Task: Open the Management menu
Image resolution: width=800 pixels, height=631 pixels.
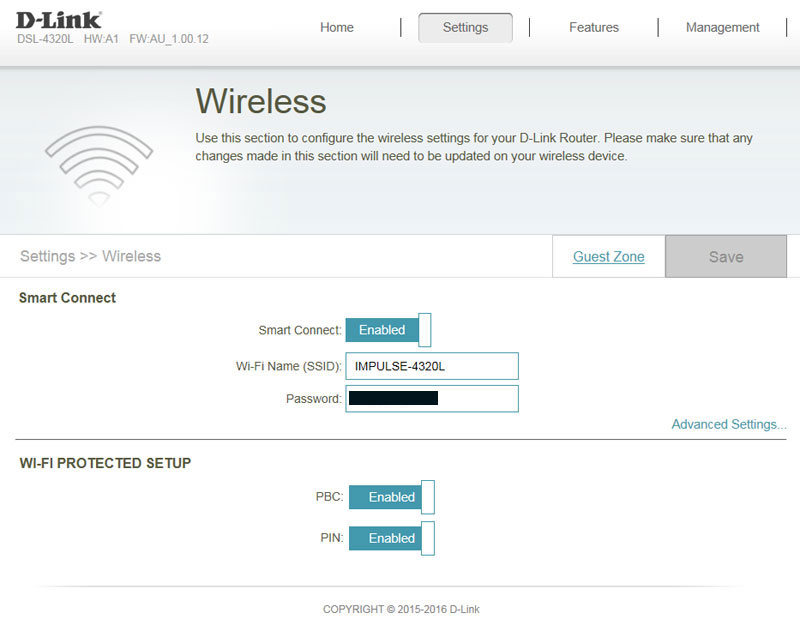Action: coord(722,28)
